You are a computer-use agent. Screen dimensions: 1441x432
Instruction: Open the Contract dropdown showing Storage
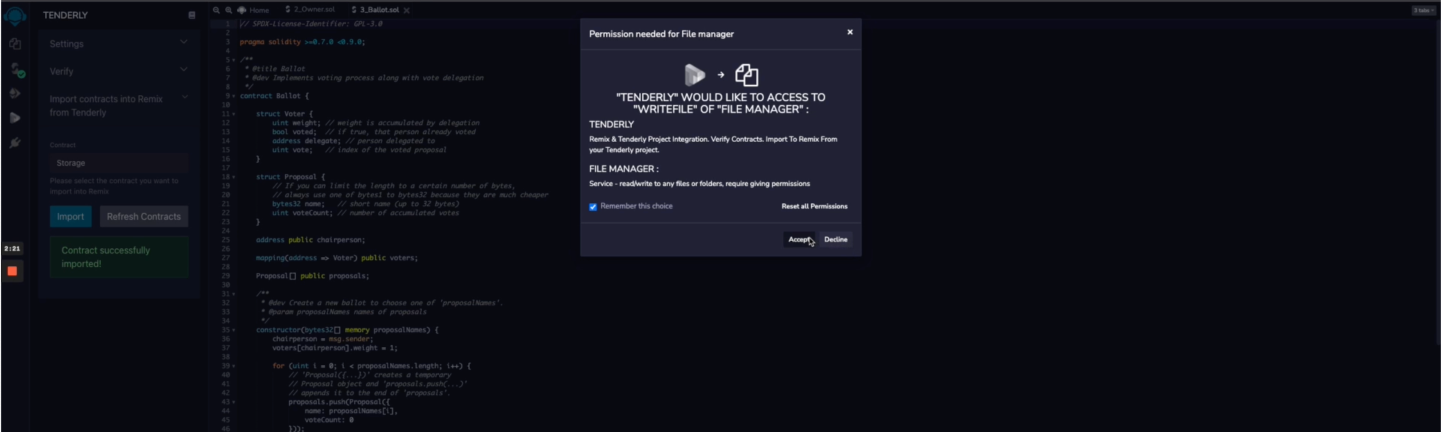coord(119,162)
